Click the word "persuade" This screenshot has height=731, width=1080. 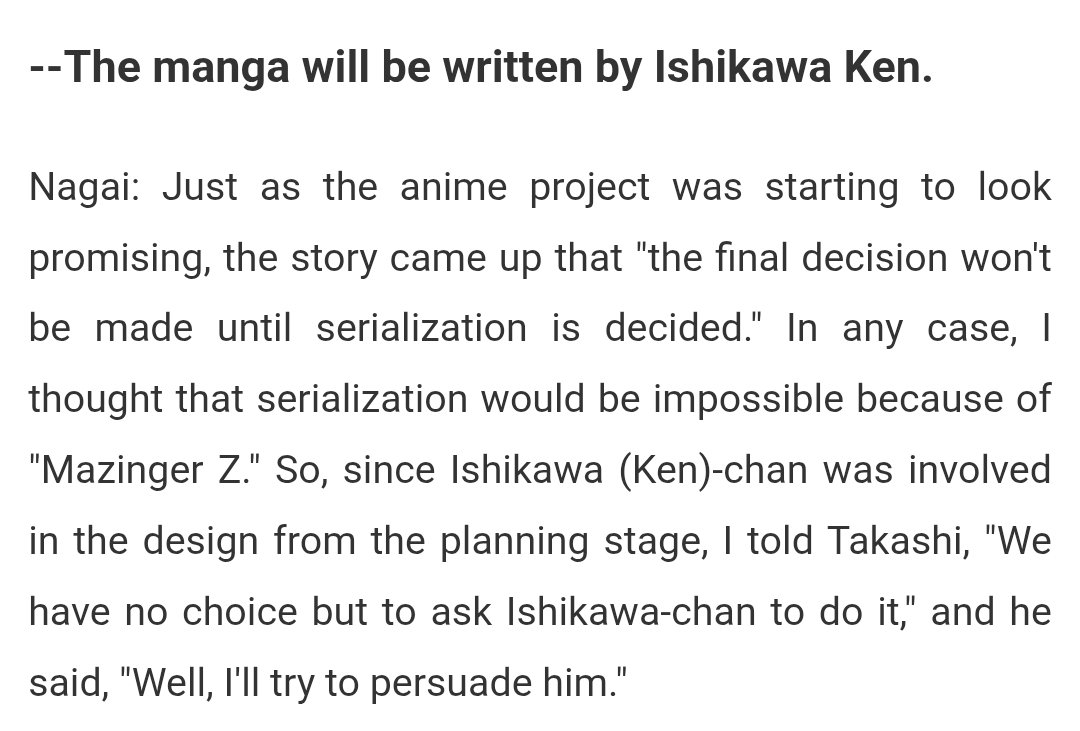coord(452,685)
